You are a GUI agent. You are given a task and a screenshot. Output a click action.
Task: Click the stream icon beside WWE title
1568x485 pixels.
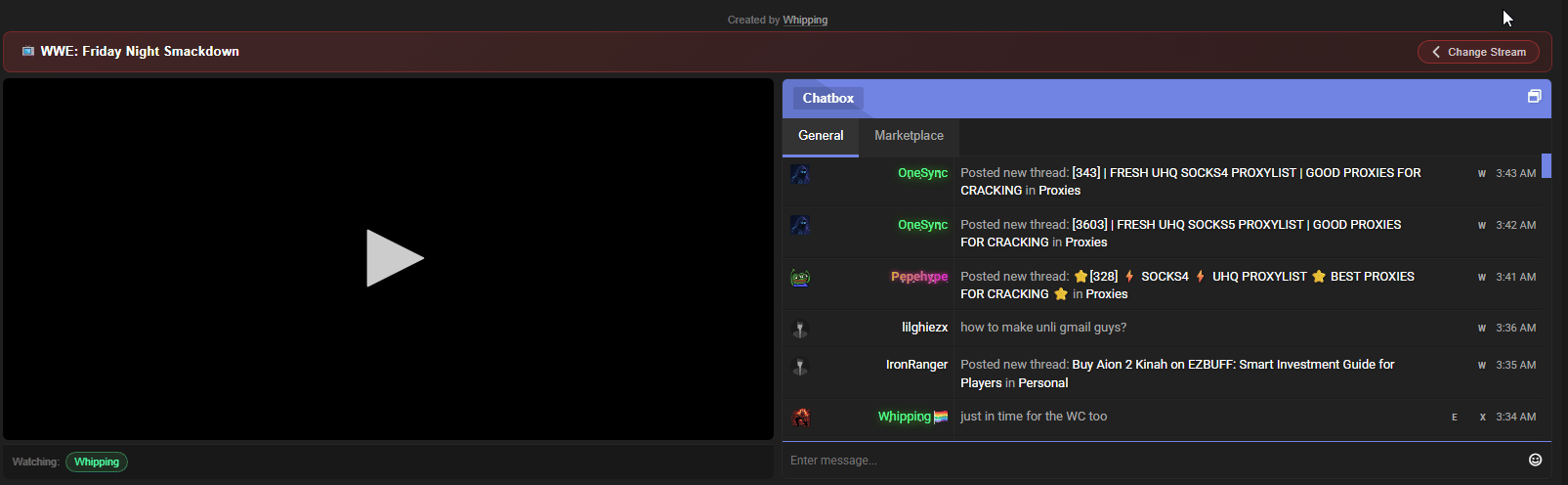(28, 51)
